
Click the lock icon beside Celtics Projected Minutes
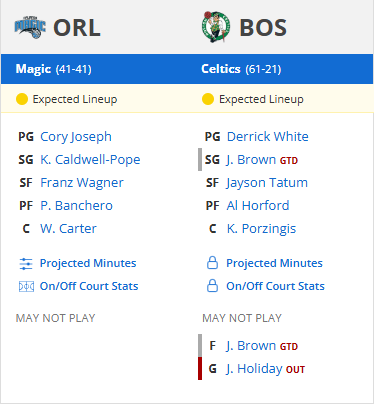[x=212, y=263]
